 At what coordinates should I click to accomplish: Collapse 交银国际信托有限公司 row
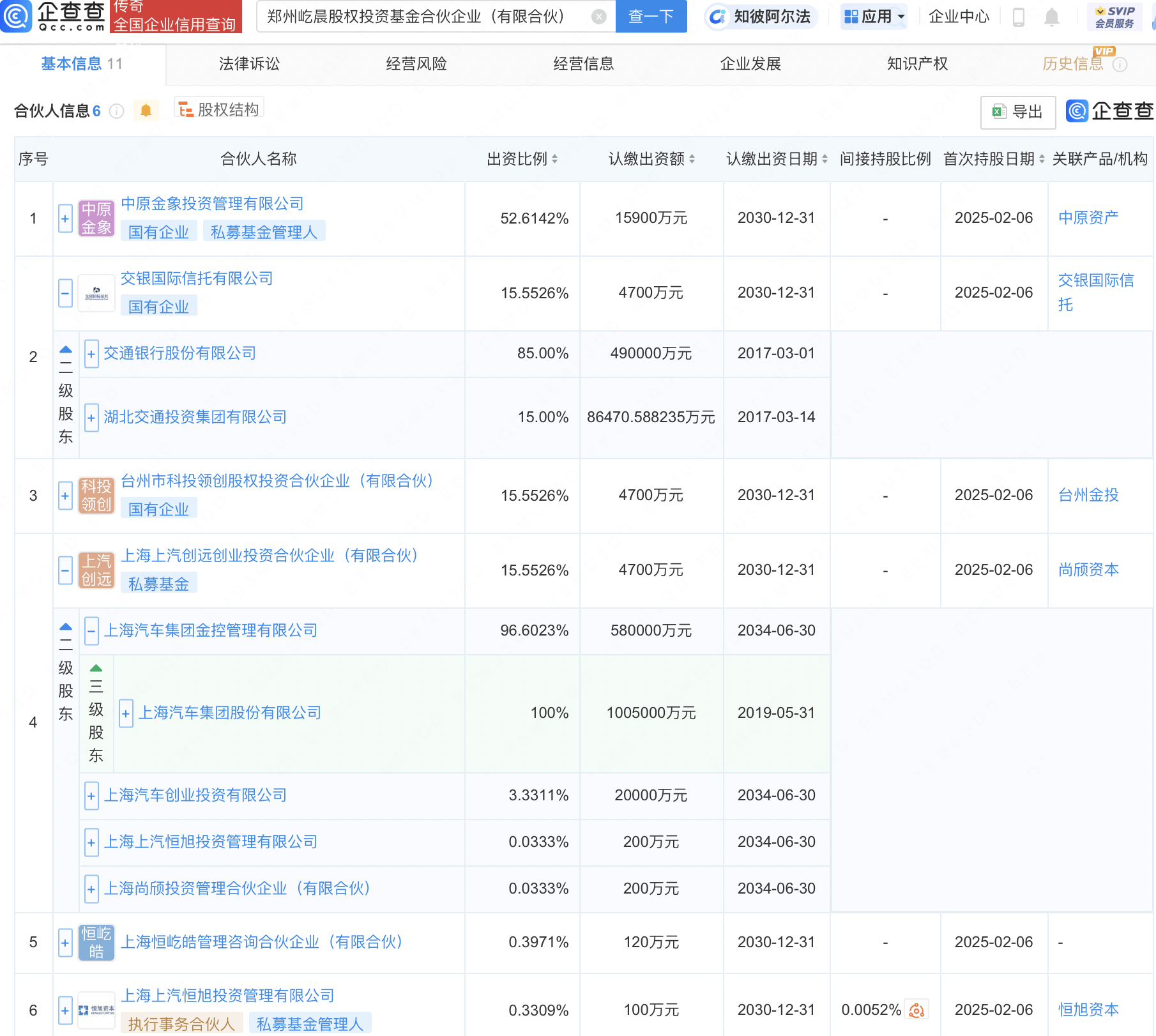click(65, 293)
